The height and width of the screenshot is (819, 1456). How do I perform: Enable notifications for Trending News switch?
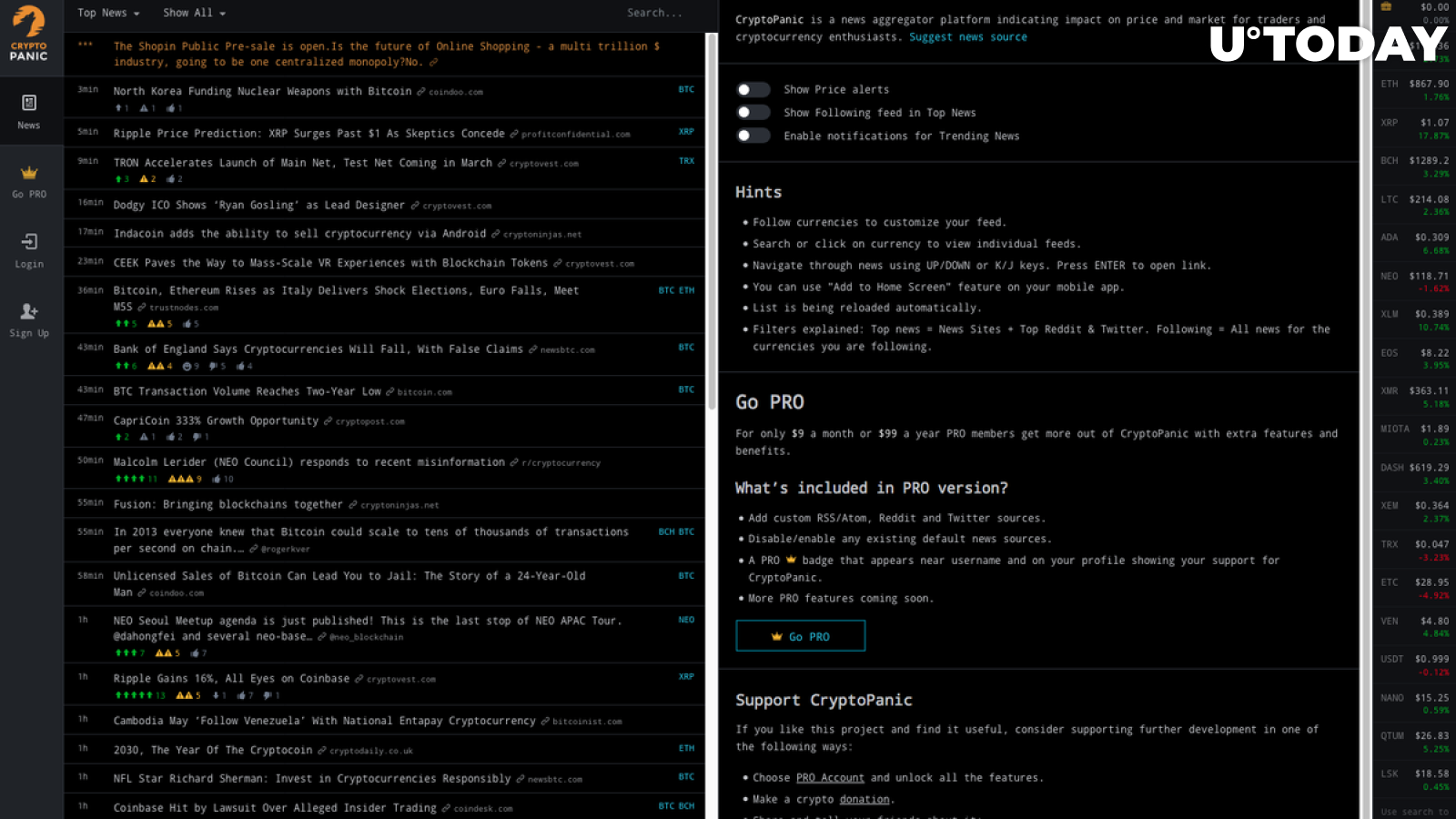753,136
